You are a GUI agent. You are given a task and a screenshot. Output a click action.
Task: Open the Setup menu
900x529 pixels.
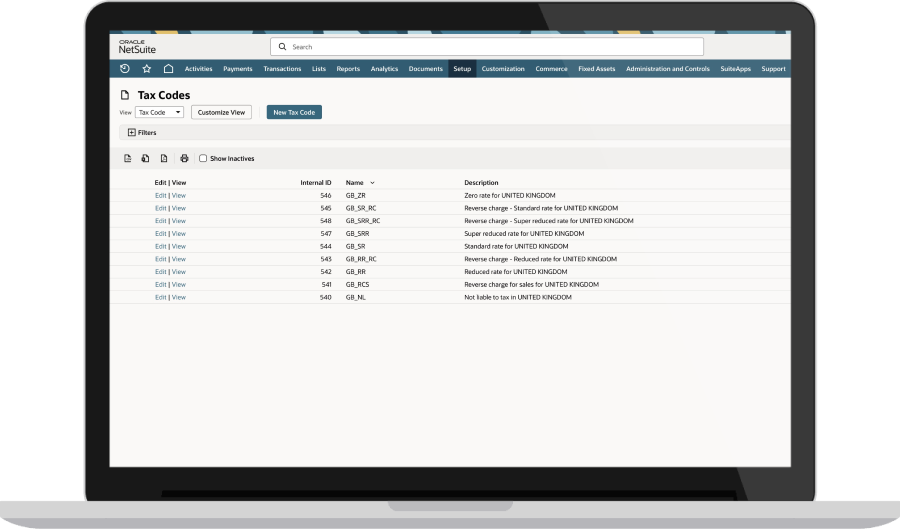point(462,69)
